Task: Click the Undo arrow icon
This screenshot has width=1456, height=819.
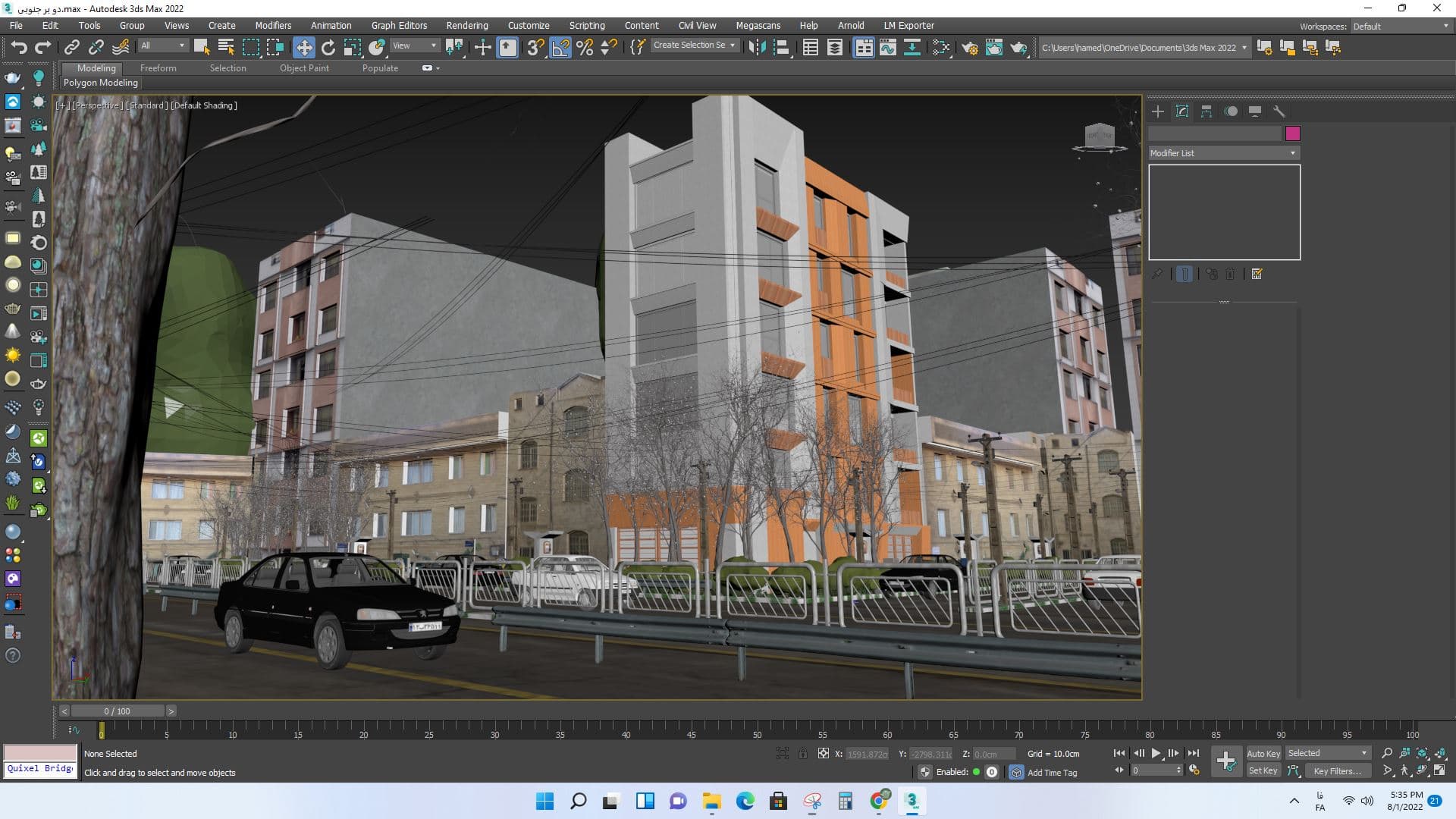Action: tap(19, 48)
